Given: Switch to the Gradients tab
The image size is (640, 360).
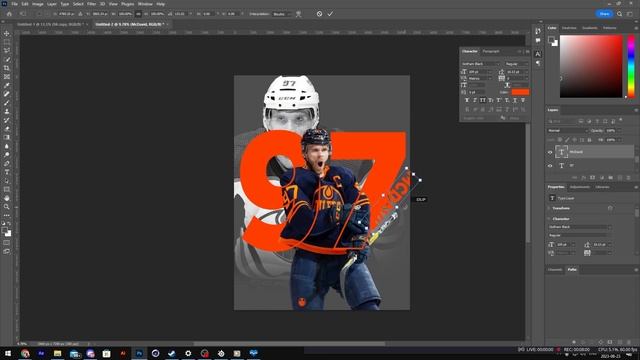Looking at the screenshot, I should tap(589, 28).
